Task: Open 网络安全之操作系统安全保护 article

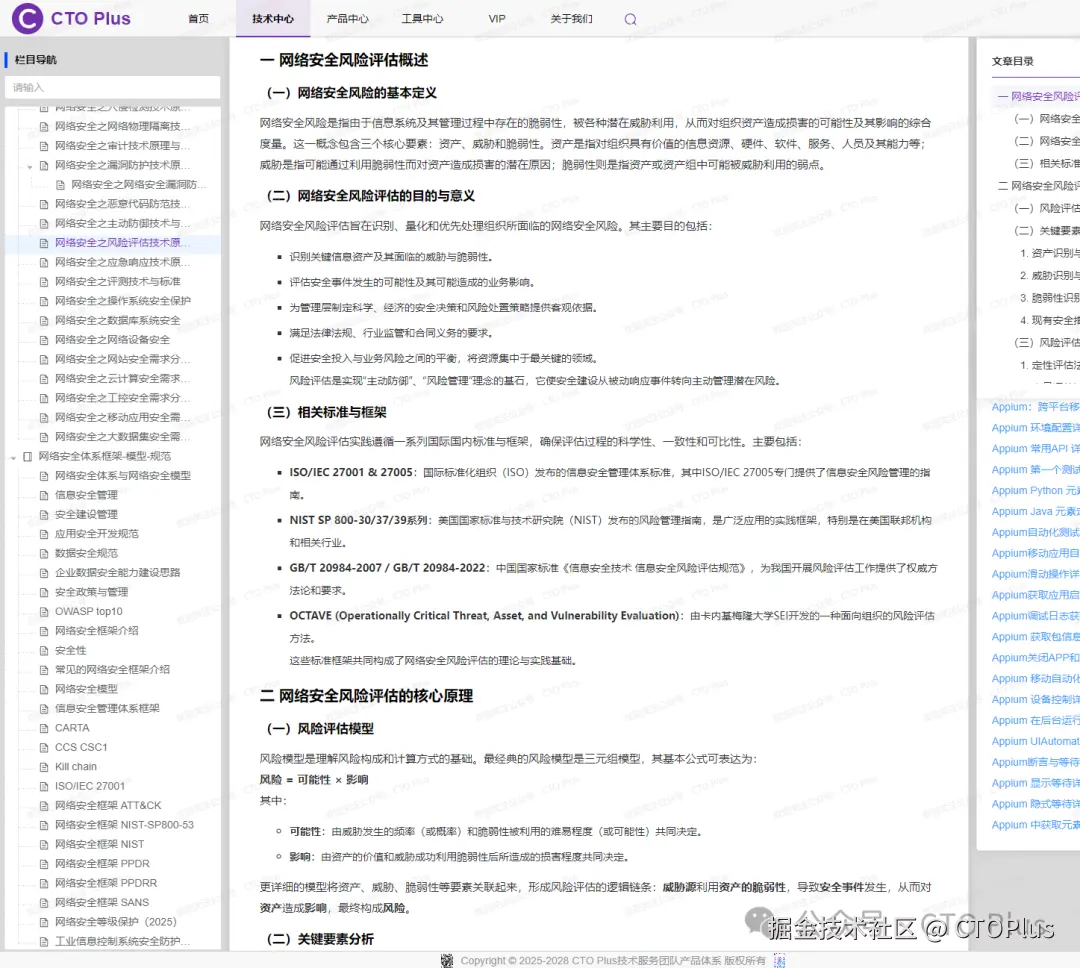Action: (123, 301)
